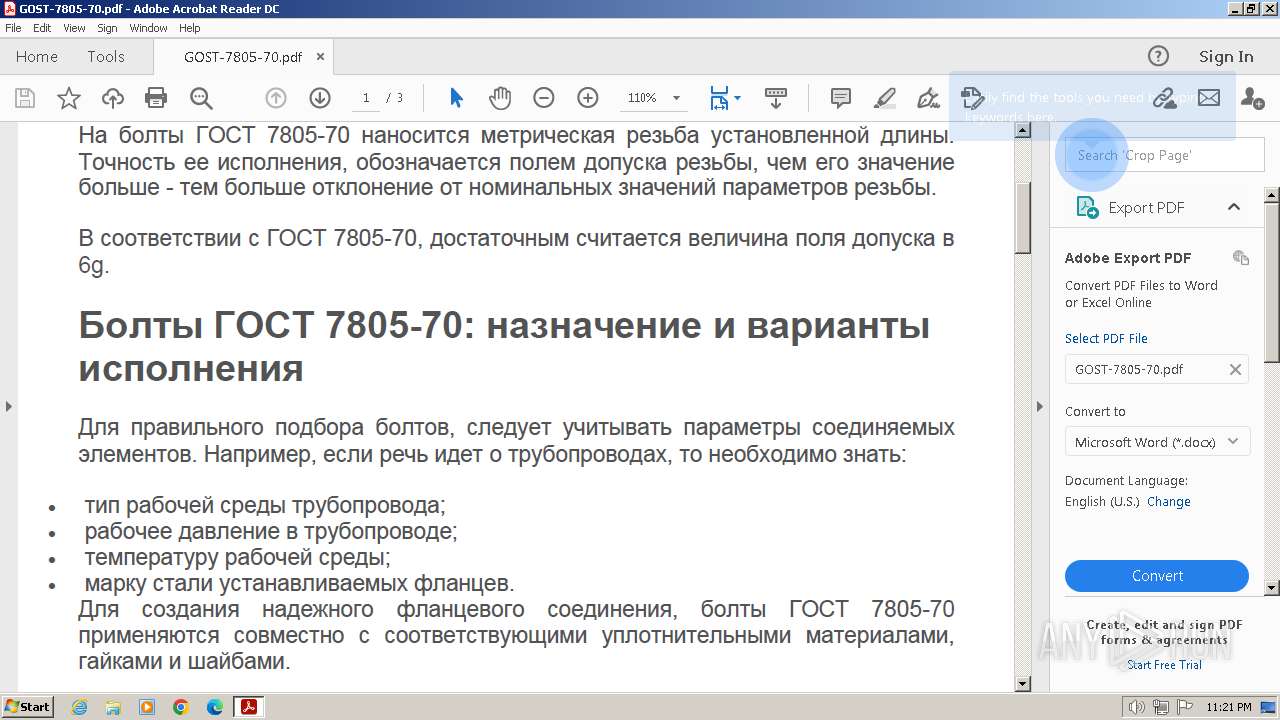1280x720 pixels.
Task: Click the document scrollbar down arrow
Action: (1023, 684)
